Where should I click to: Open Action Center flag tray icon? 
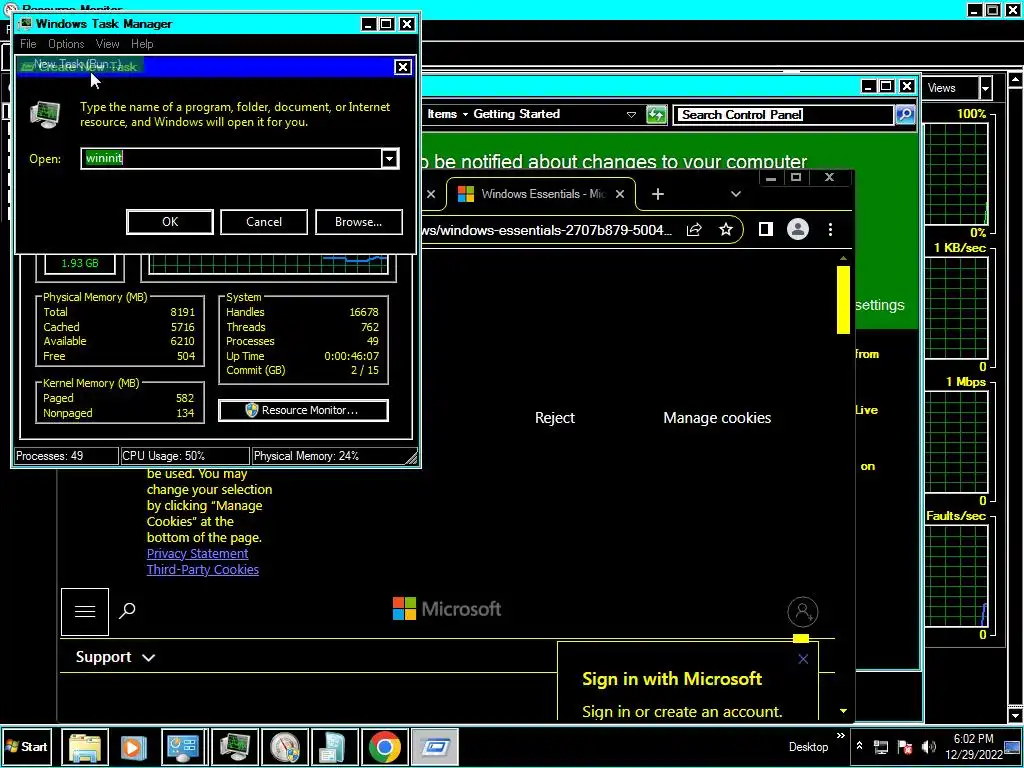(905, 747)
